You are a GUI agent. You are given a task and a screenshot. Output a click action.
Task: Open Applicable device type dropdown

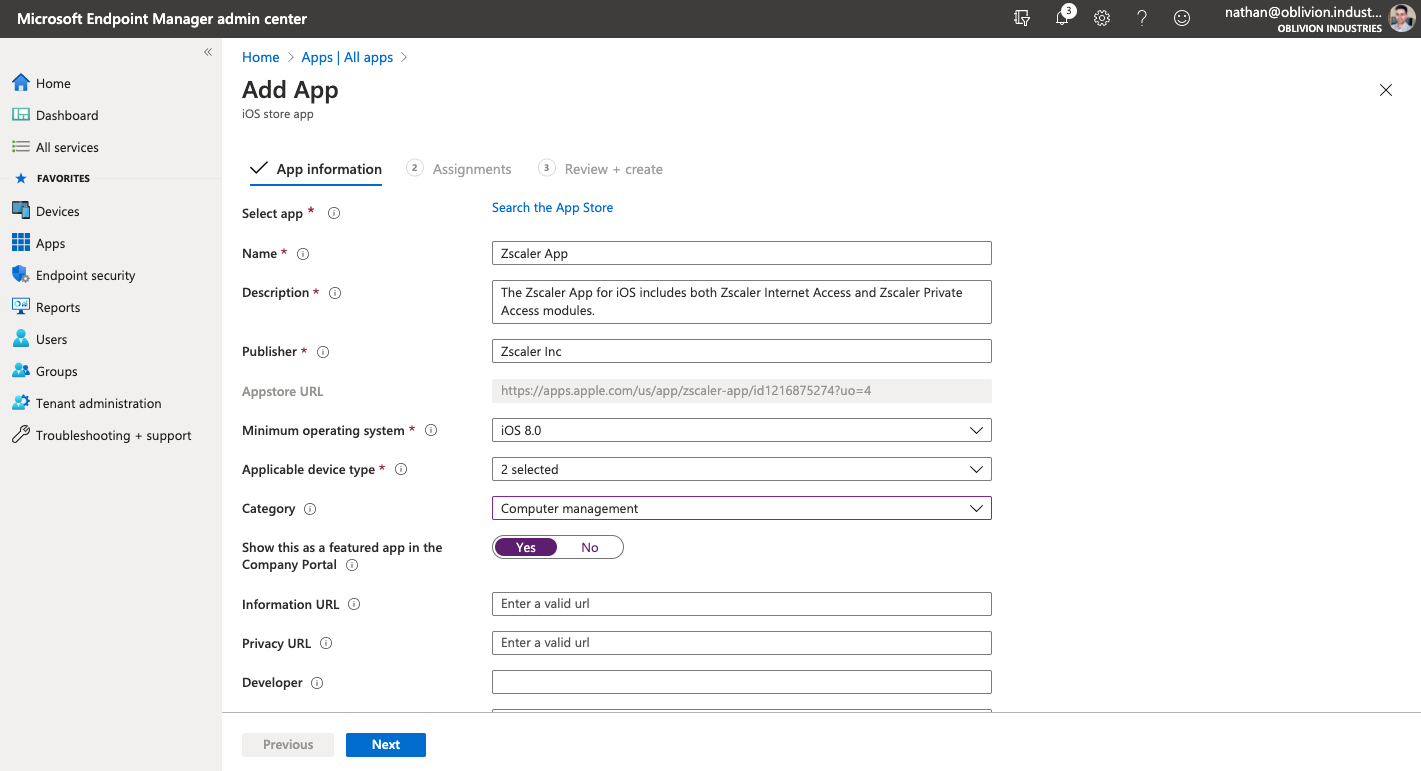pos(741,469)
